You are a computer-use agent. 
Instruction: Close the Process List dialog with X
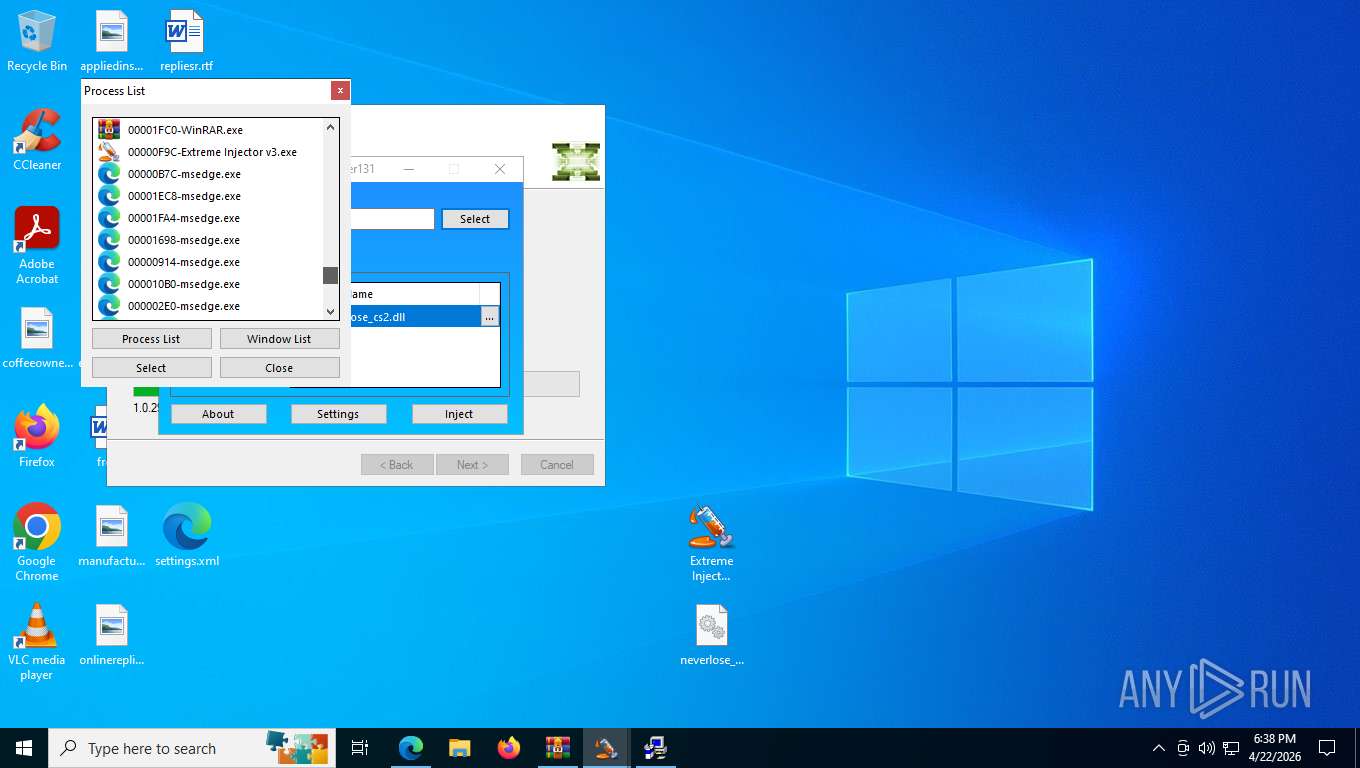click(340, 90)
